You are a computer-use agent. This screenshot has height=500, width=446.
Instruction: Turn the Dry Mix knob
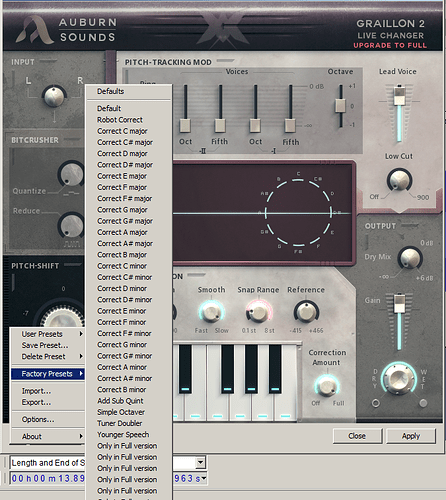pos(410,258)
